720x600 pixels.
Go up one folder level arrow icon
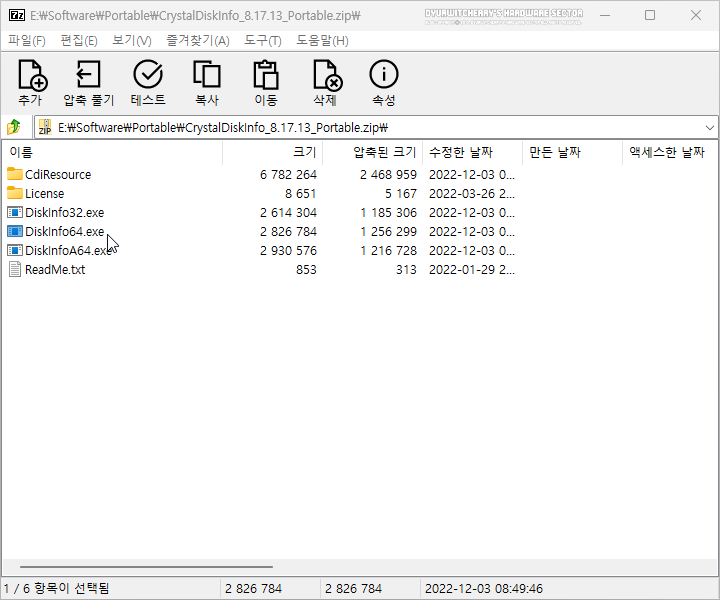[x=14, y=127]
